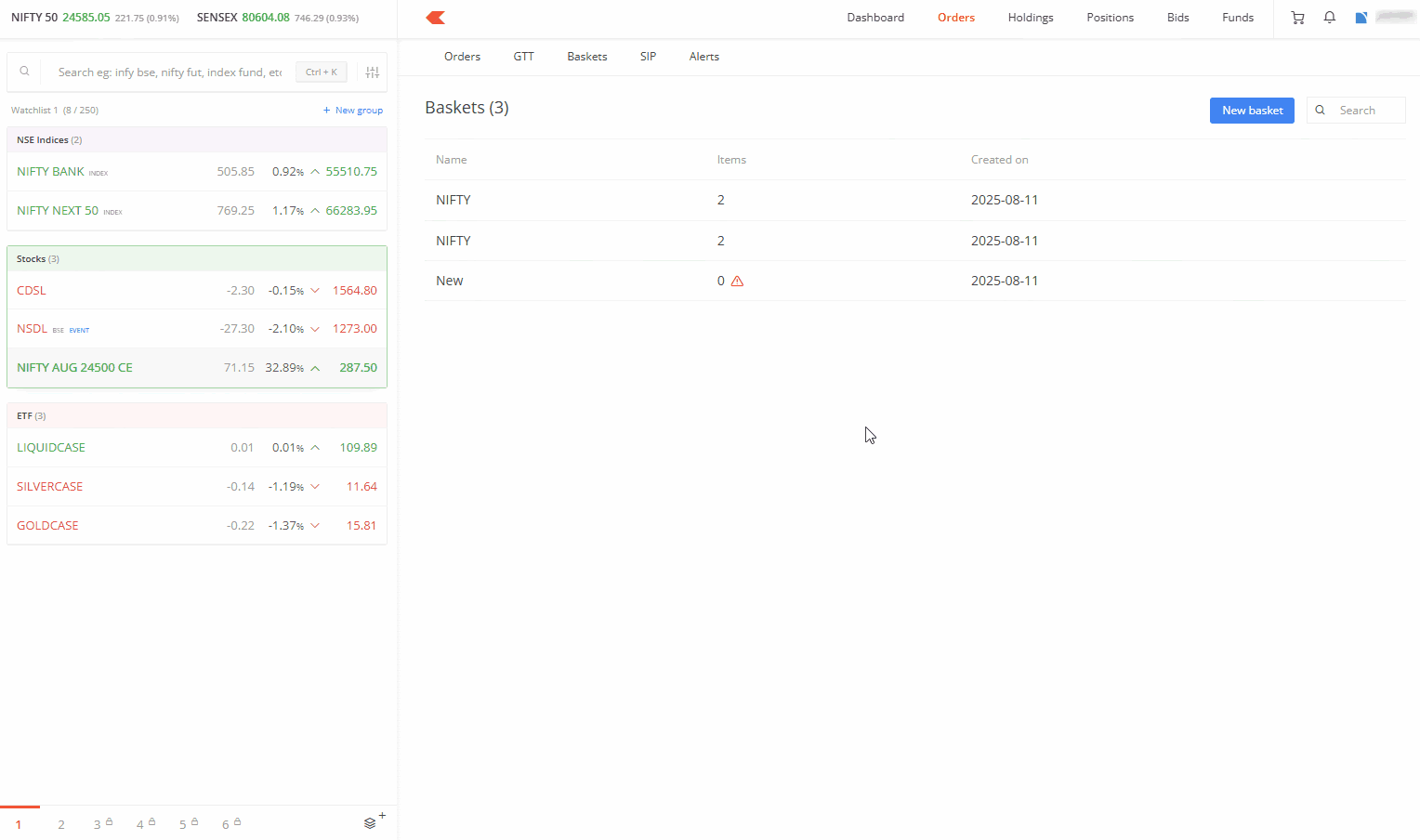Image resolution: width=1420 pixels, height=840 pixels.
Task: Click the watchlist layers icon at bottom
Action: 371,823
